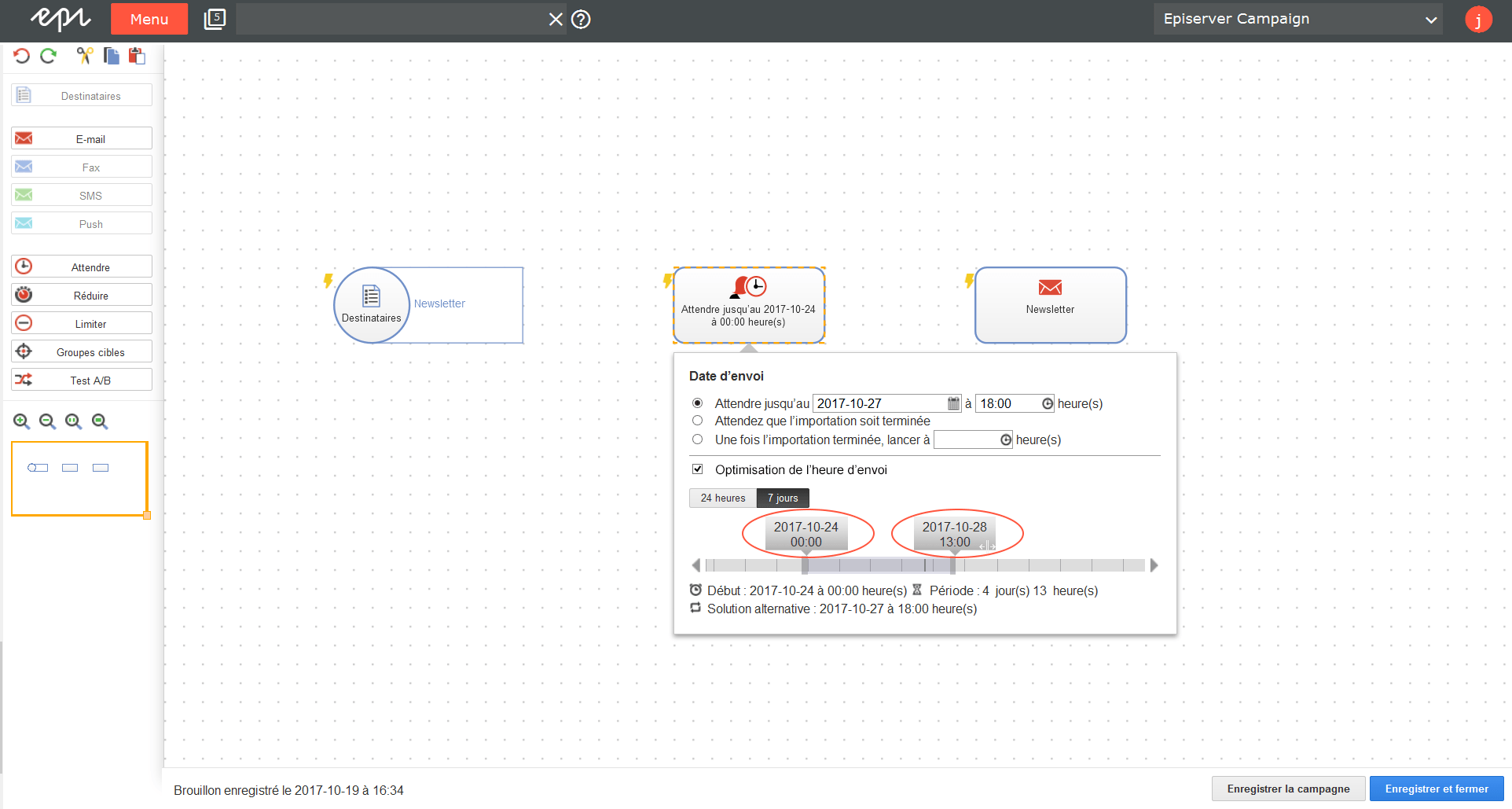Click the 'Solution alternative' summary text
The height and width of the screenshot is (809, 1512).
click(842, 609)
